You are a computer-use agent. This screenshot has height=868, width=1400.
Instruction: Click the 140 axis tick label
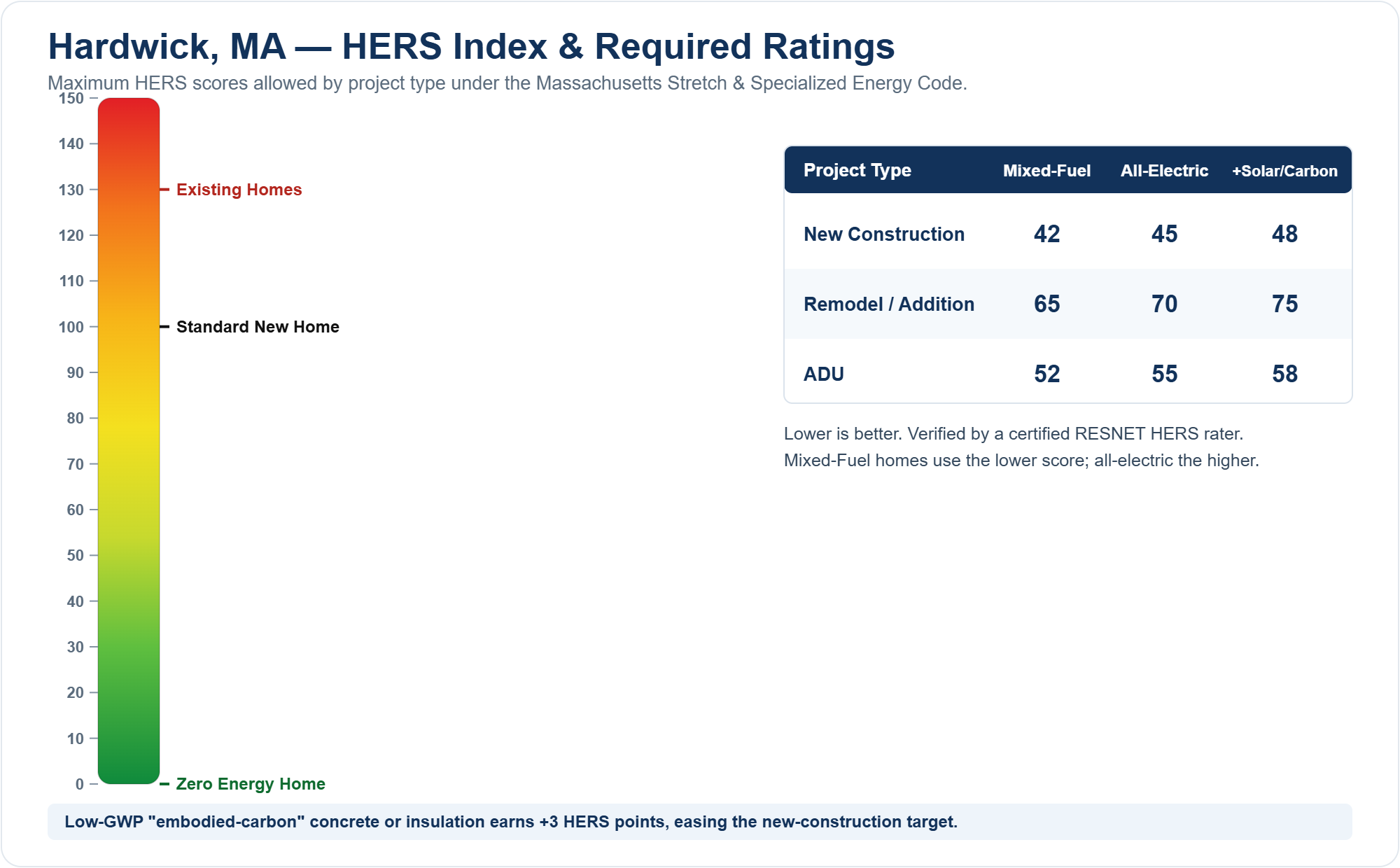click(x=71, y=144)
